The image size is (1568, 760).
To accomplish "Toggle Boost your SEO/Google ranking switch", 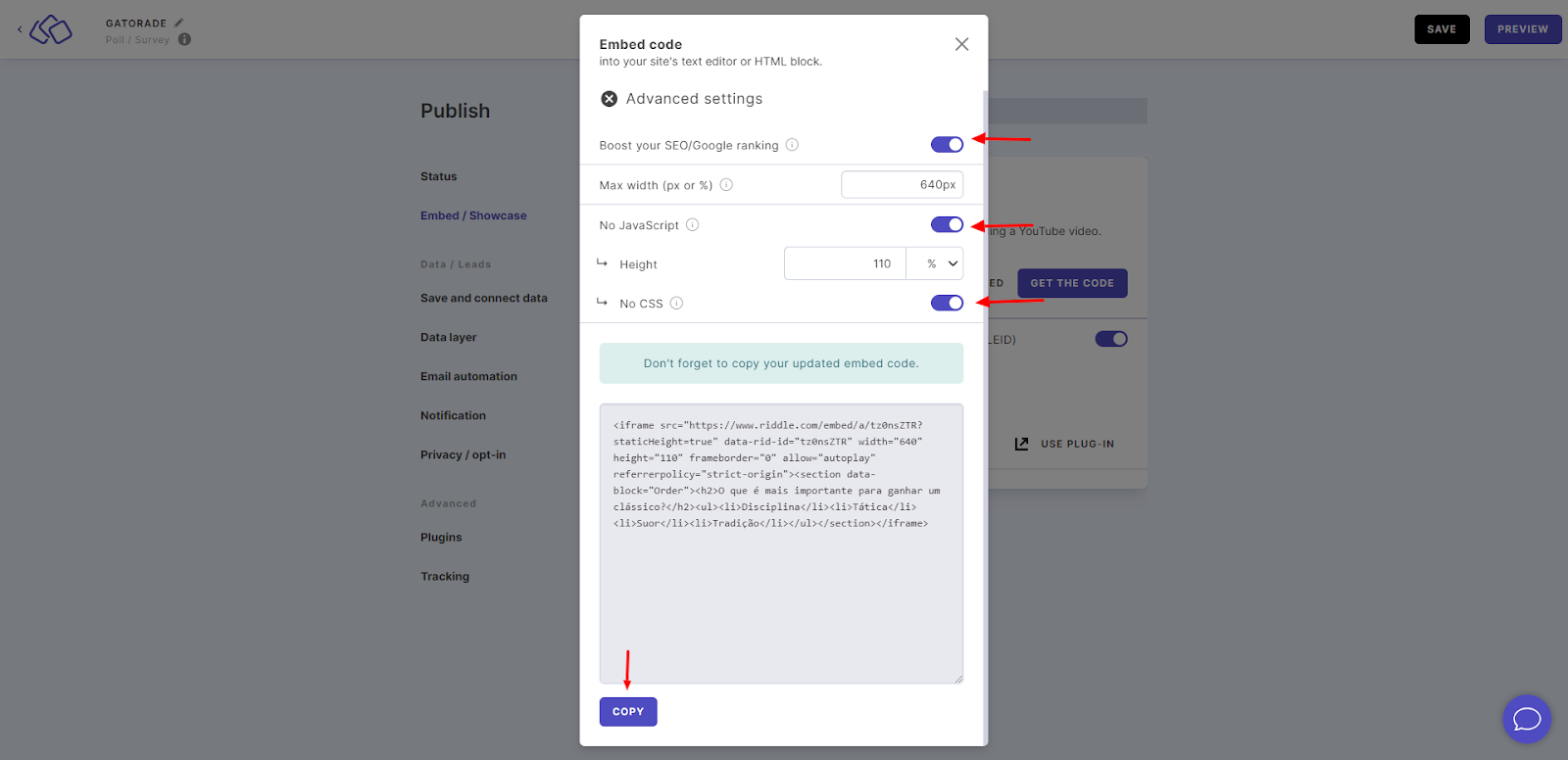I will [x=947, y=145].
